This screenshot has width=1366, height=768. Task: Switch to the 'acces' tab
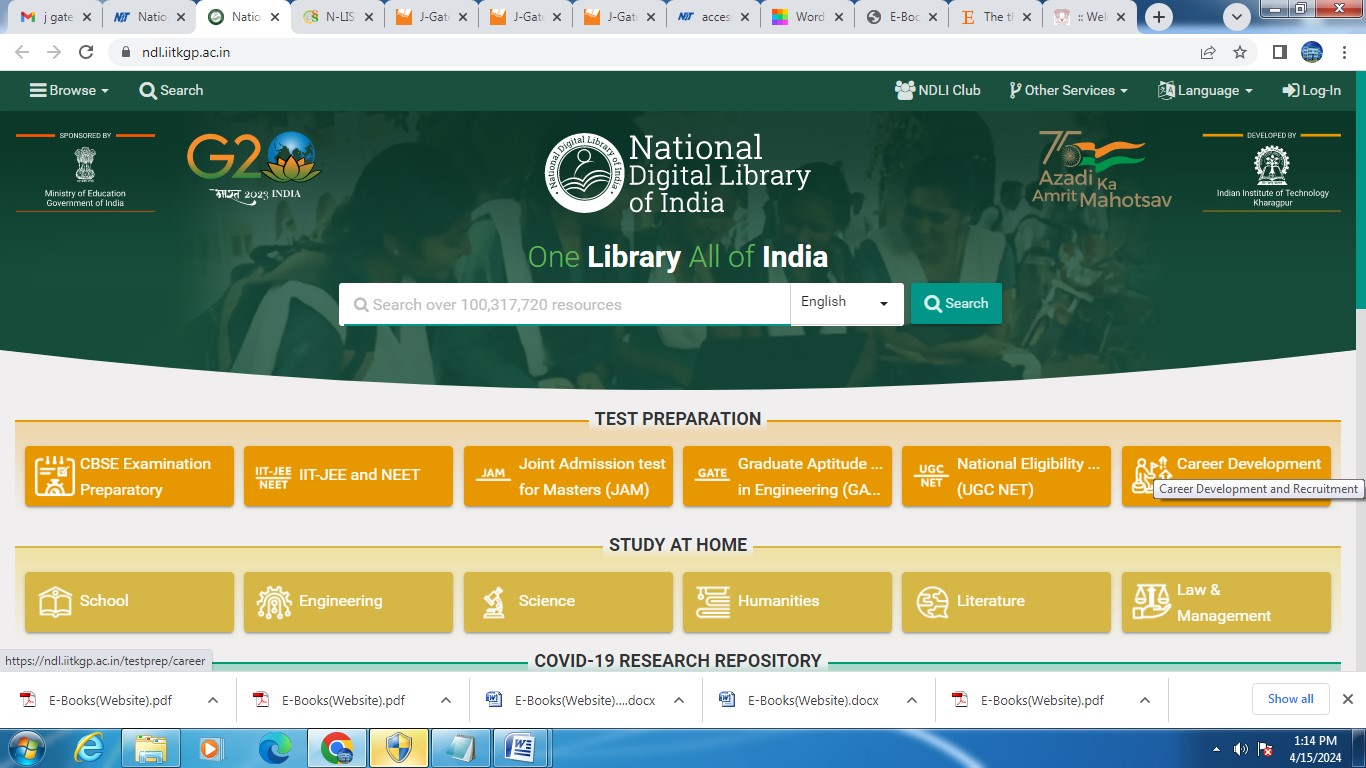coord(716,17)
